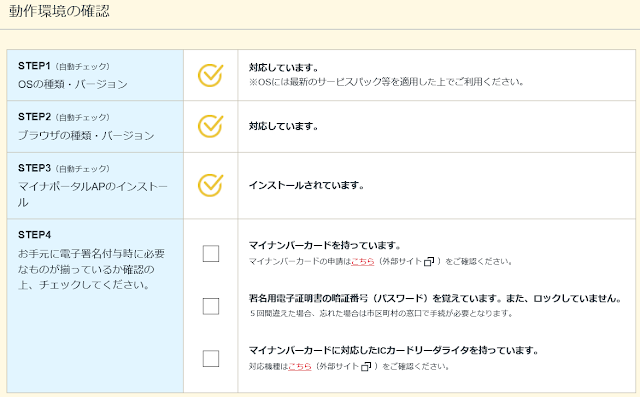Viewport: 640px width, 397px height.
Task: Click the インストールされています status text
Action: click(307, 185)
